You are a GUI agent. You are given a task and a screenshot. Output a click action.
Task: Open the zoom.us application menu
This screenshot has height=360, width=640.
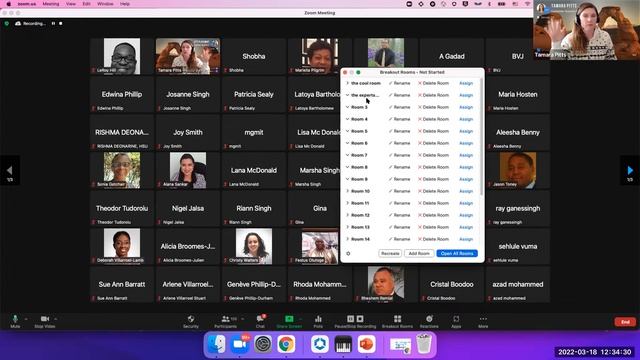coord(27,4)
